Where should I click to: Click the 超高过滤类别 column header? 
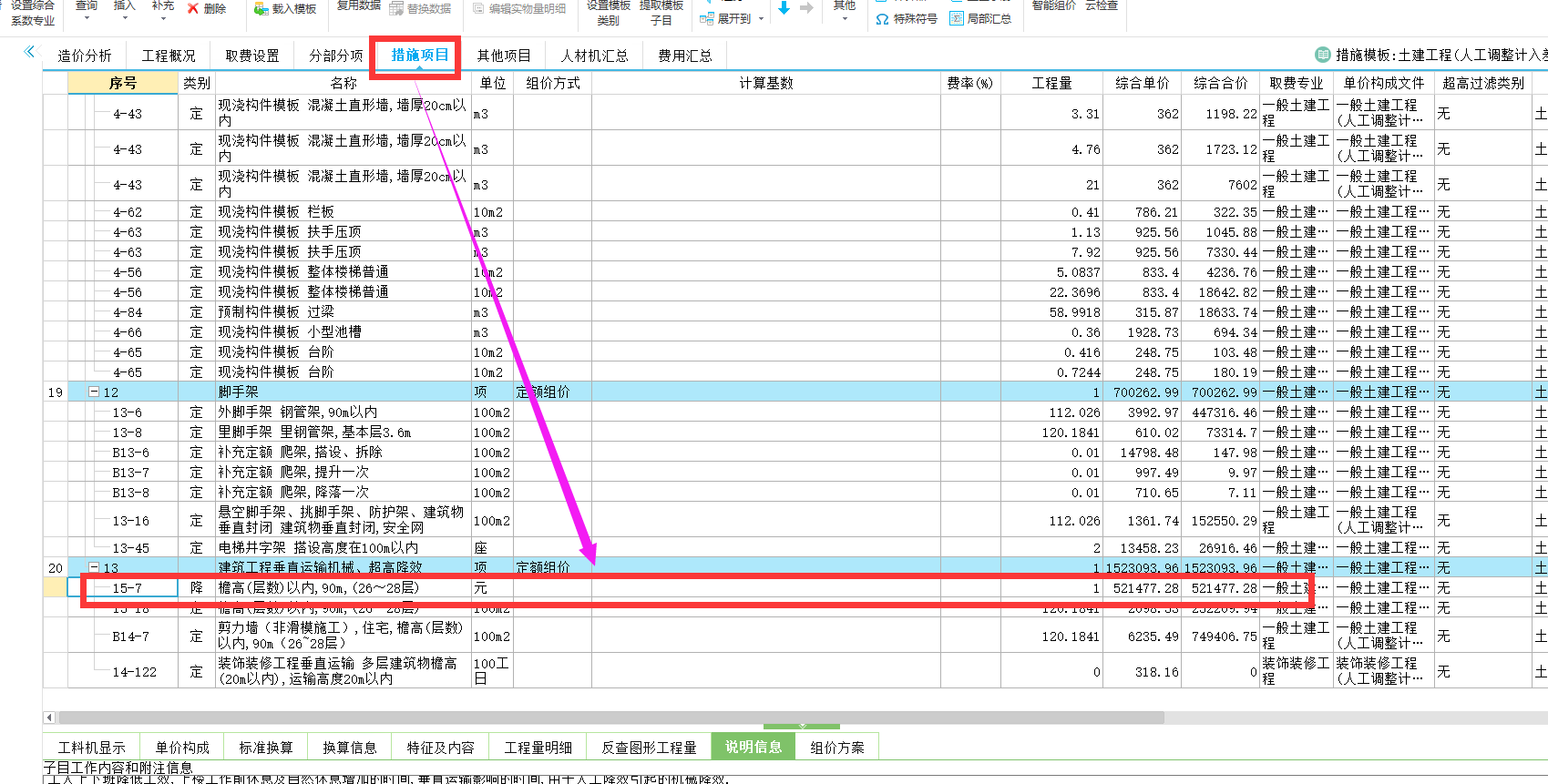coord(1483,83)
